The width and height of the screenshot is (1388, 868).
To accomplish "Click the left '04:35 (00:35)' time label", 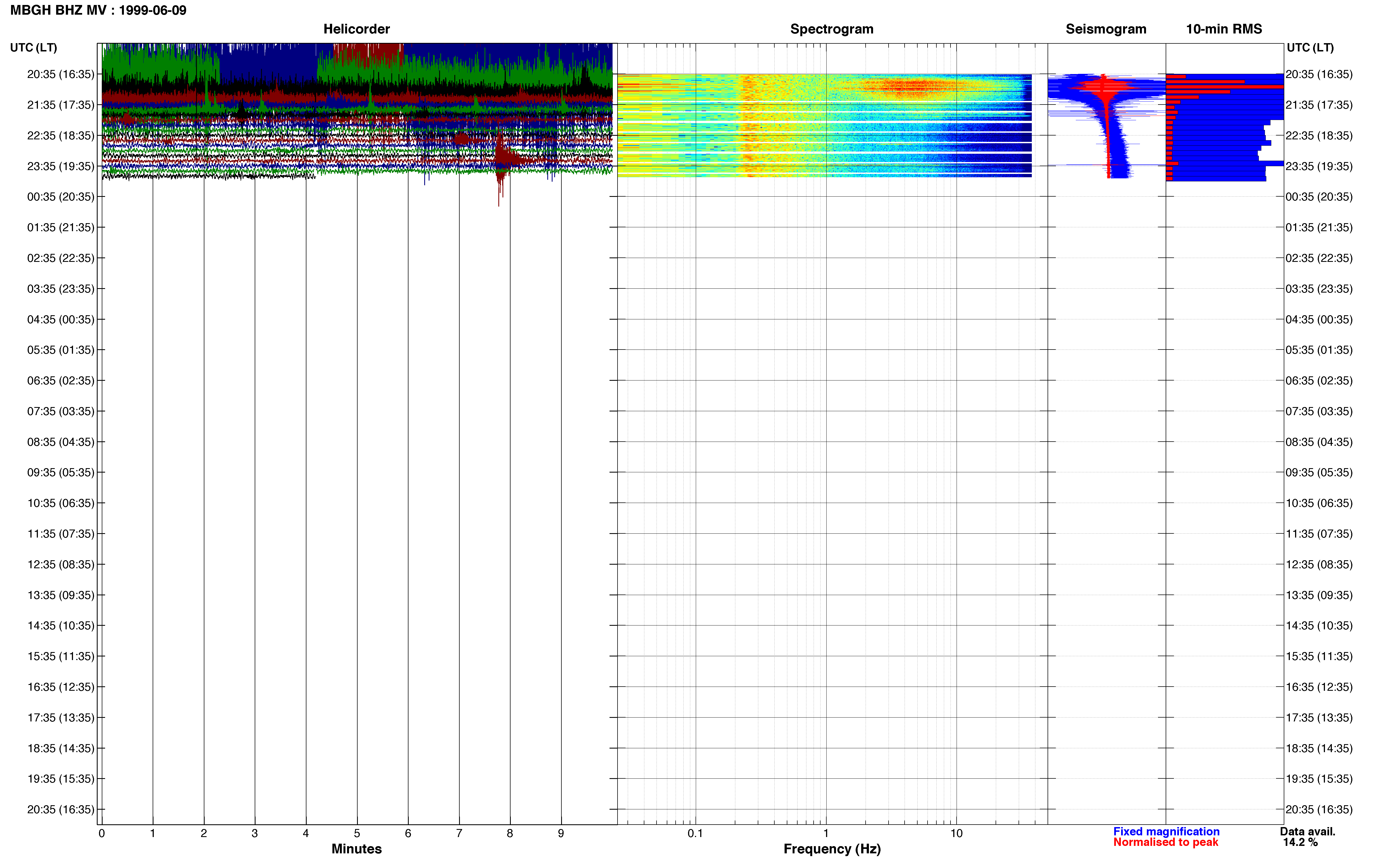I will coord(61,319).
